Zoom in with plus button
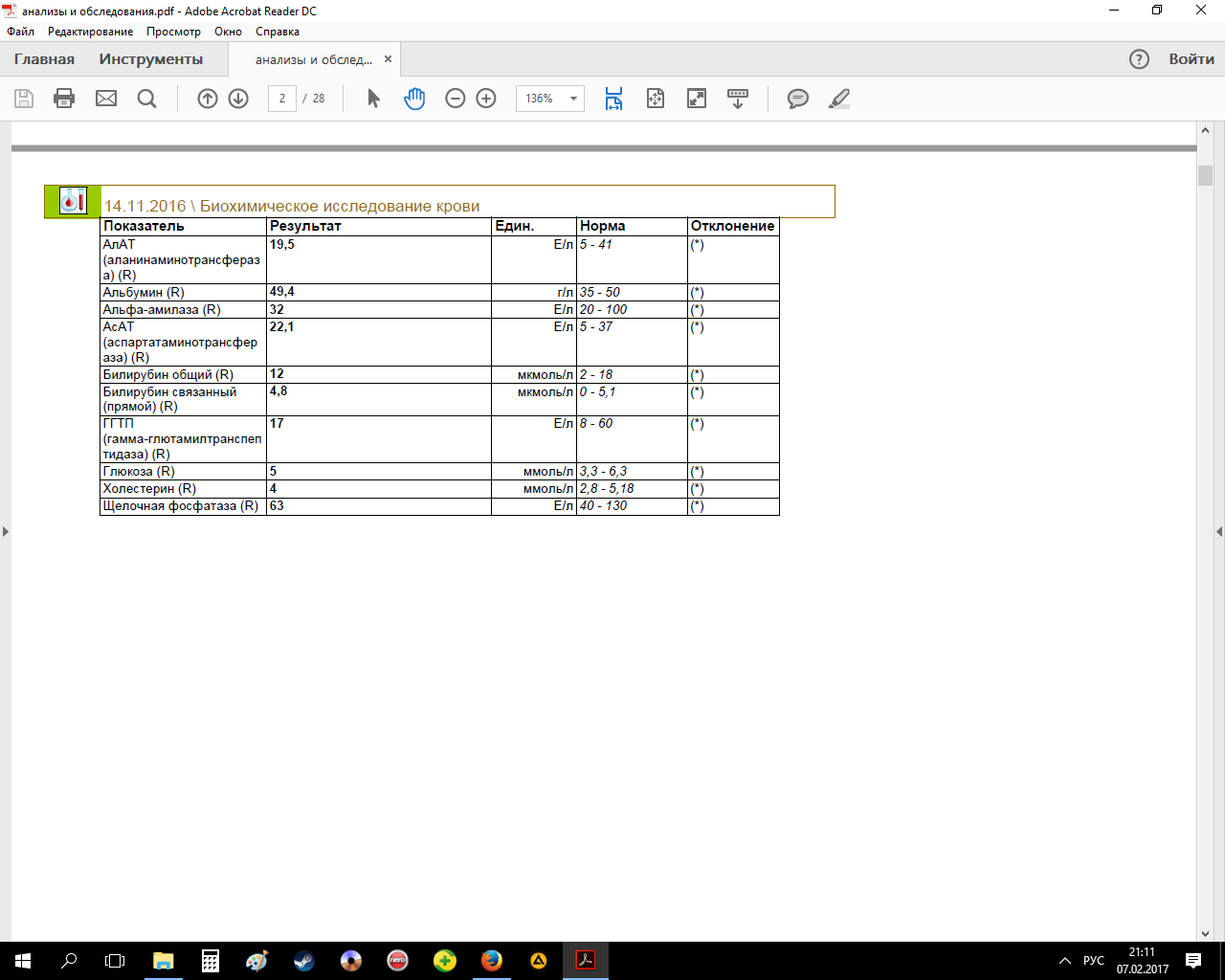Viewport: 1225px width, 980px height. click(x=486, y=99)
